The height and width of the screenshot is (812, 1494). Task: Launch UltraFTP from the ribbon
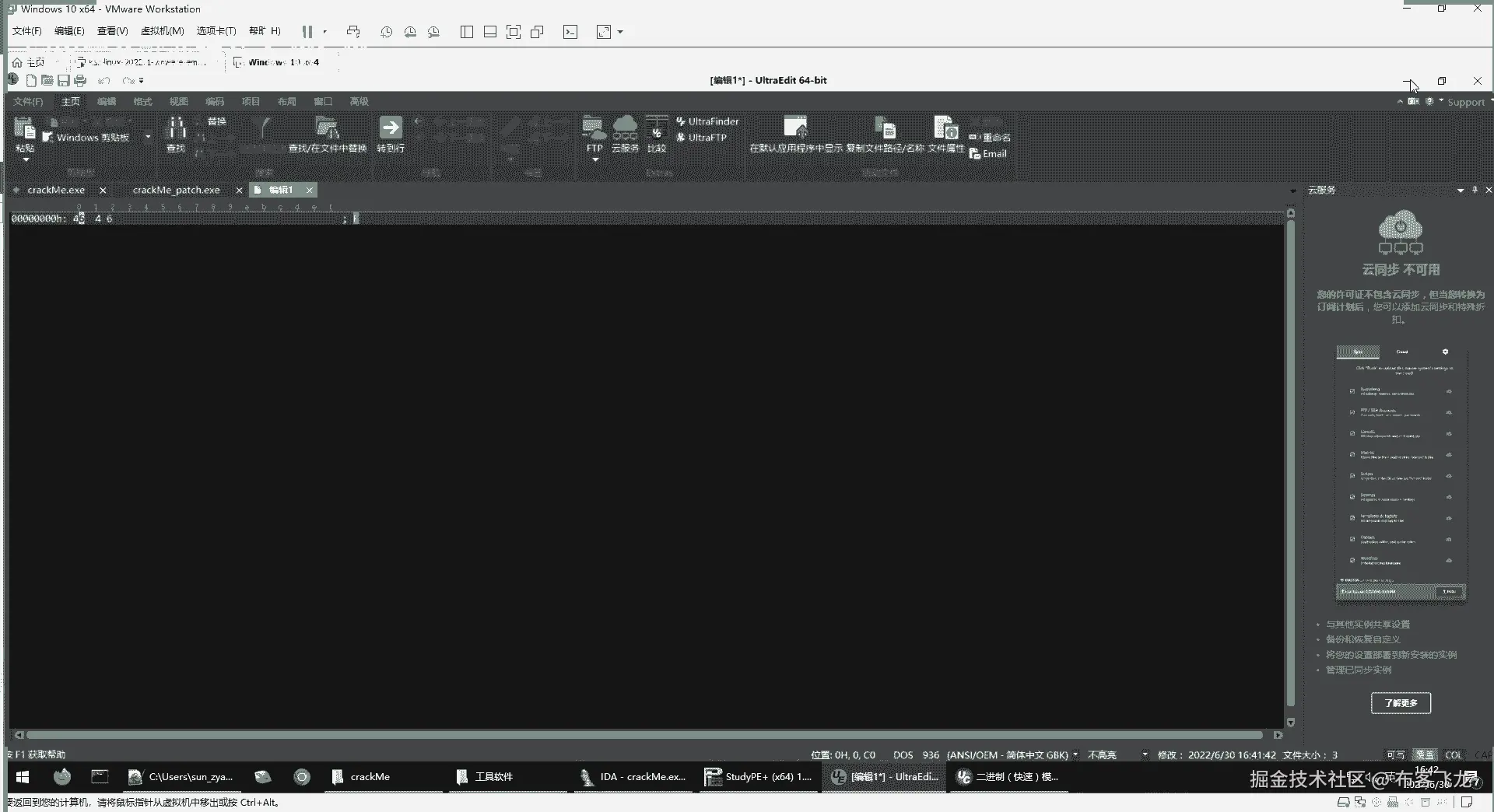[701, 138]
